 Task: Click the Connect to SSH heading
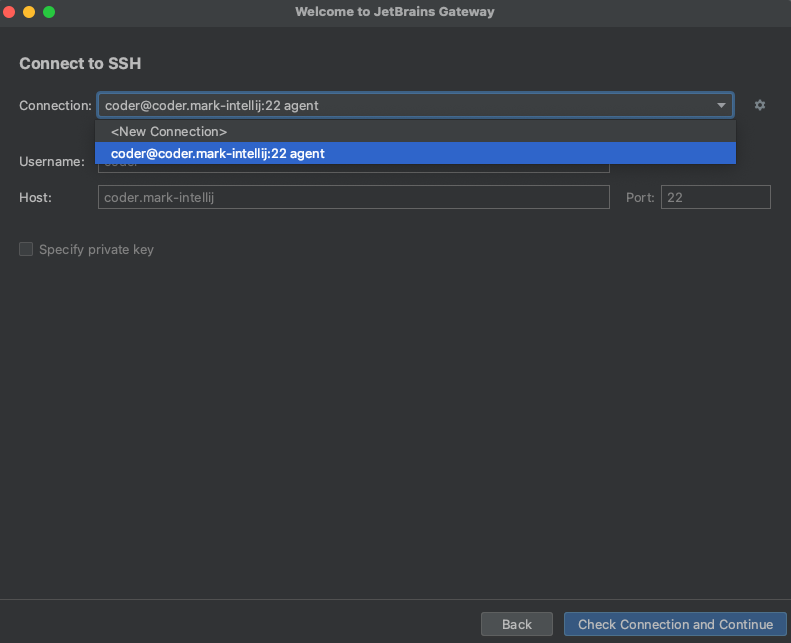(80, 64)
